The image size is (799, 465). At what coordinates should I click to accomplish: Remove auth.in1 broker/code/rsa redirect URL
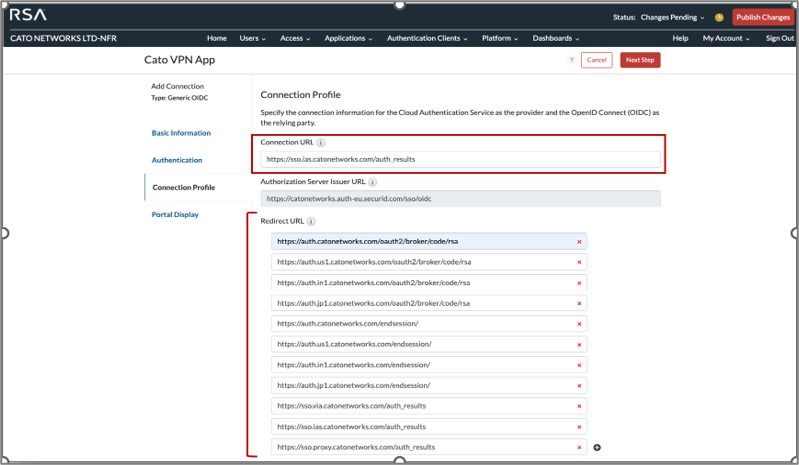tap(579, 283)
